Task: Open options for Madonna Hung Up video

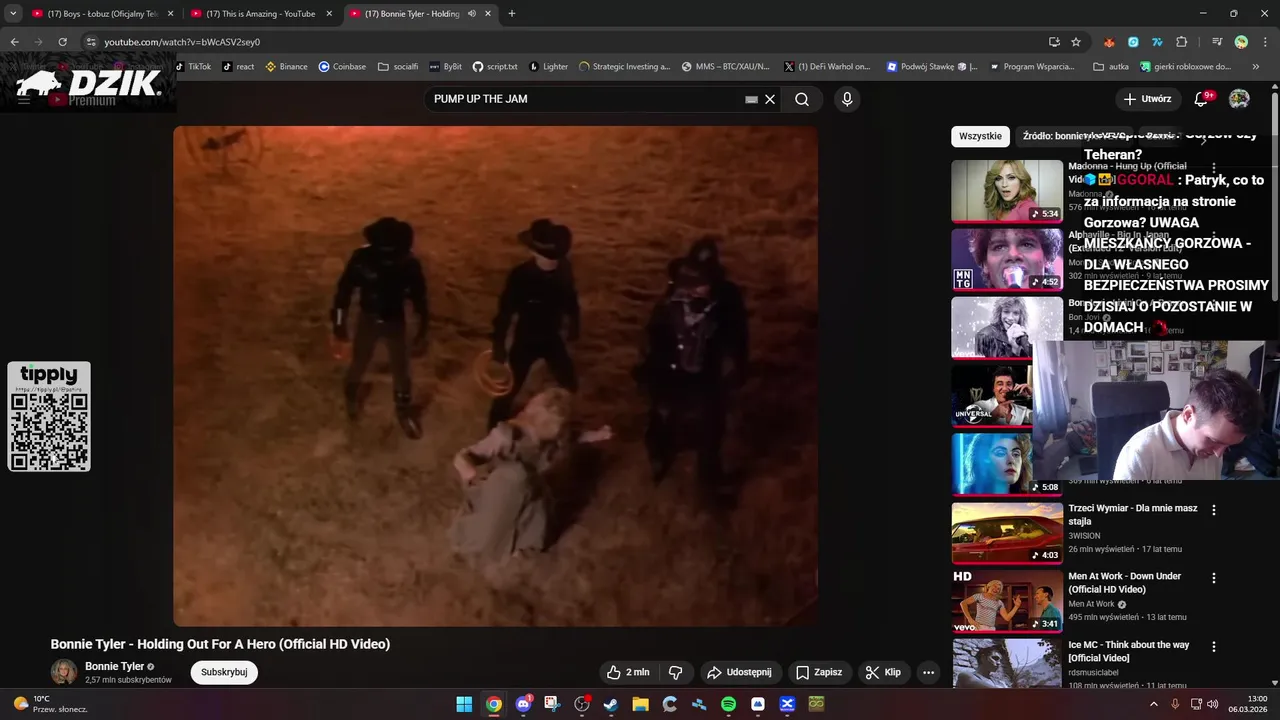Action: coord(1214,168)
